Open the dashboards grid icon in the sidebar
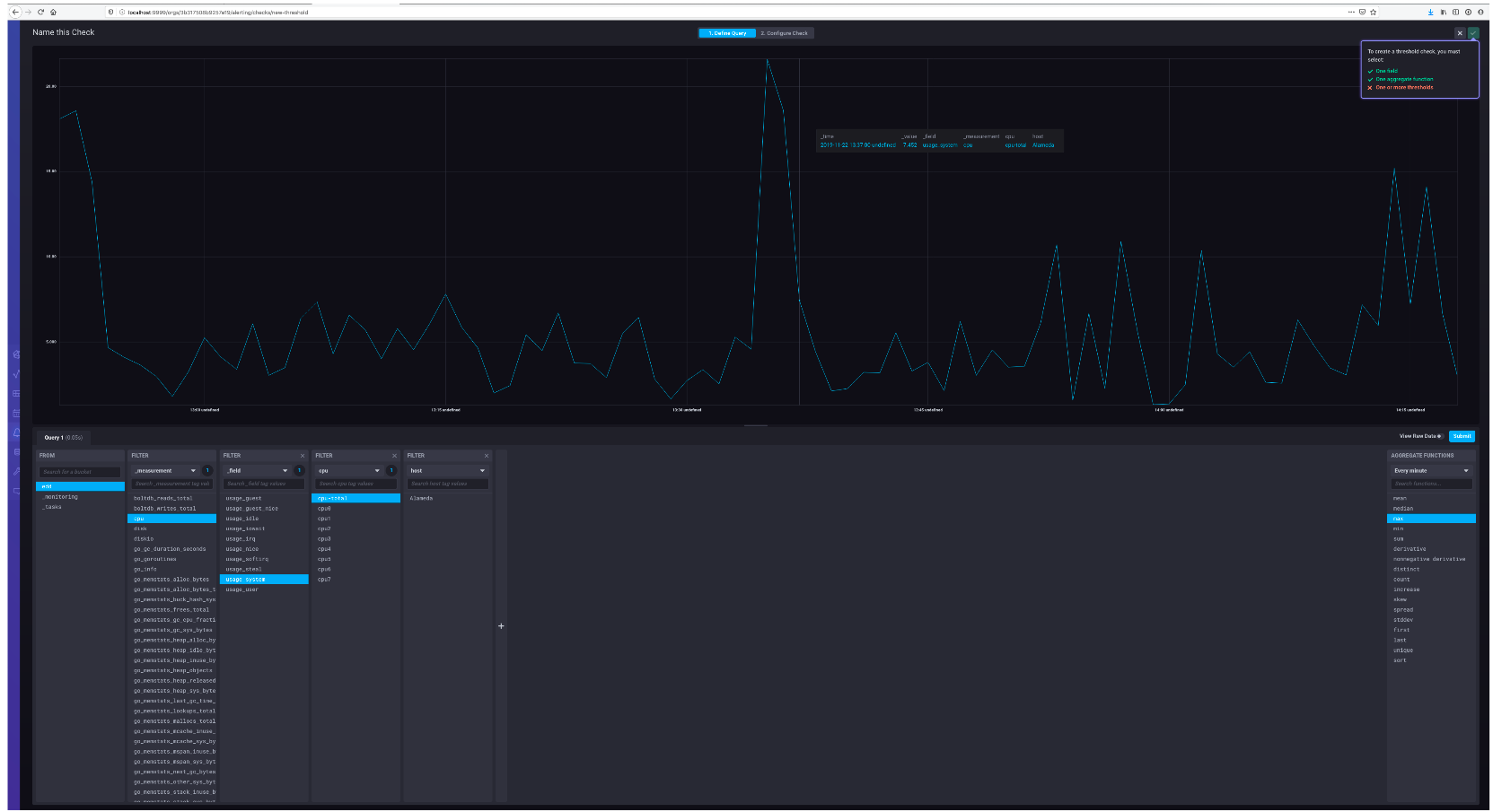This screenshot has height=812, width=1493. (16, 393)
